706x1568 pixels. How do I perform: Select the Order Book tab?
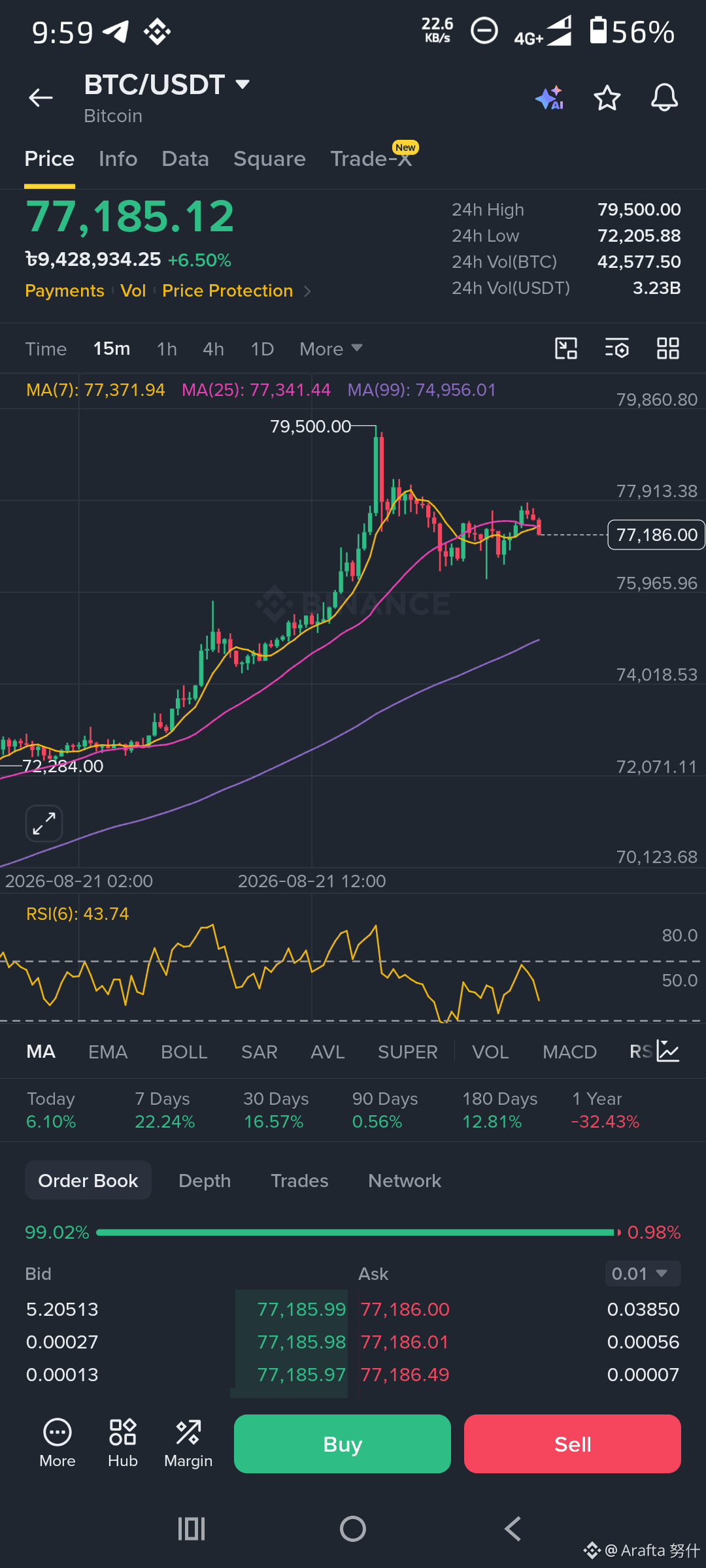point(88,1181)
